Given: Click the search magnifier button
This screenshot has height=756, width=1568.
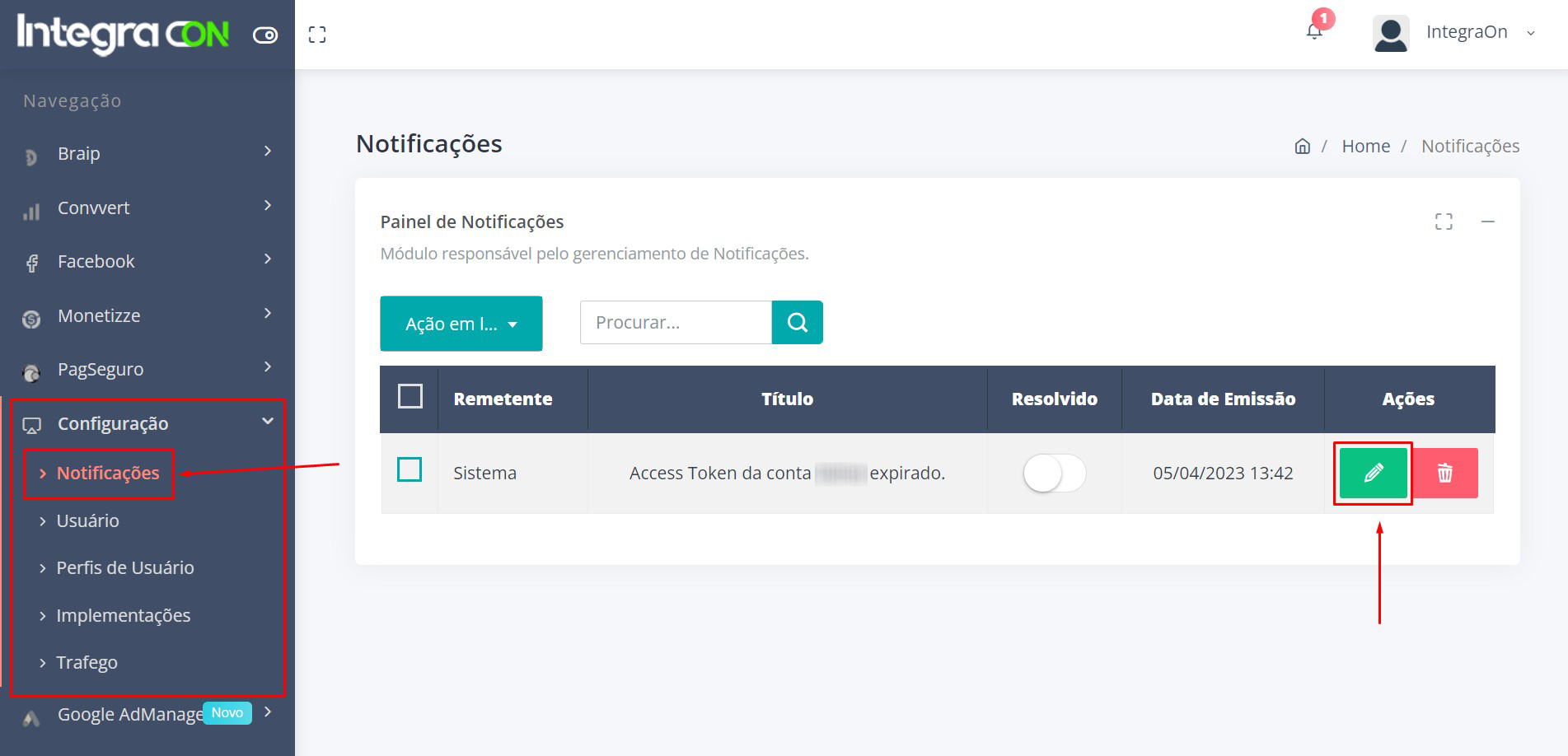Looking at the screenshot, I should pos(797,322).
